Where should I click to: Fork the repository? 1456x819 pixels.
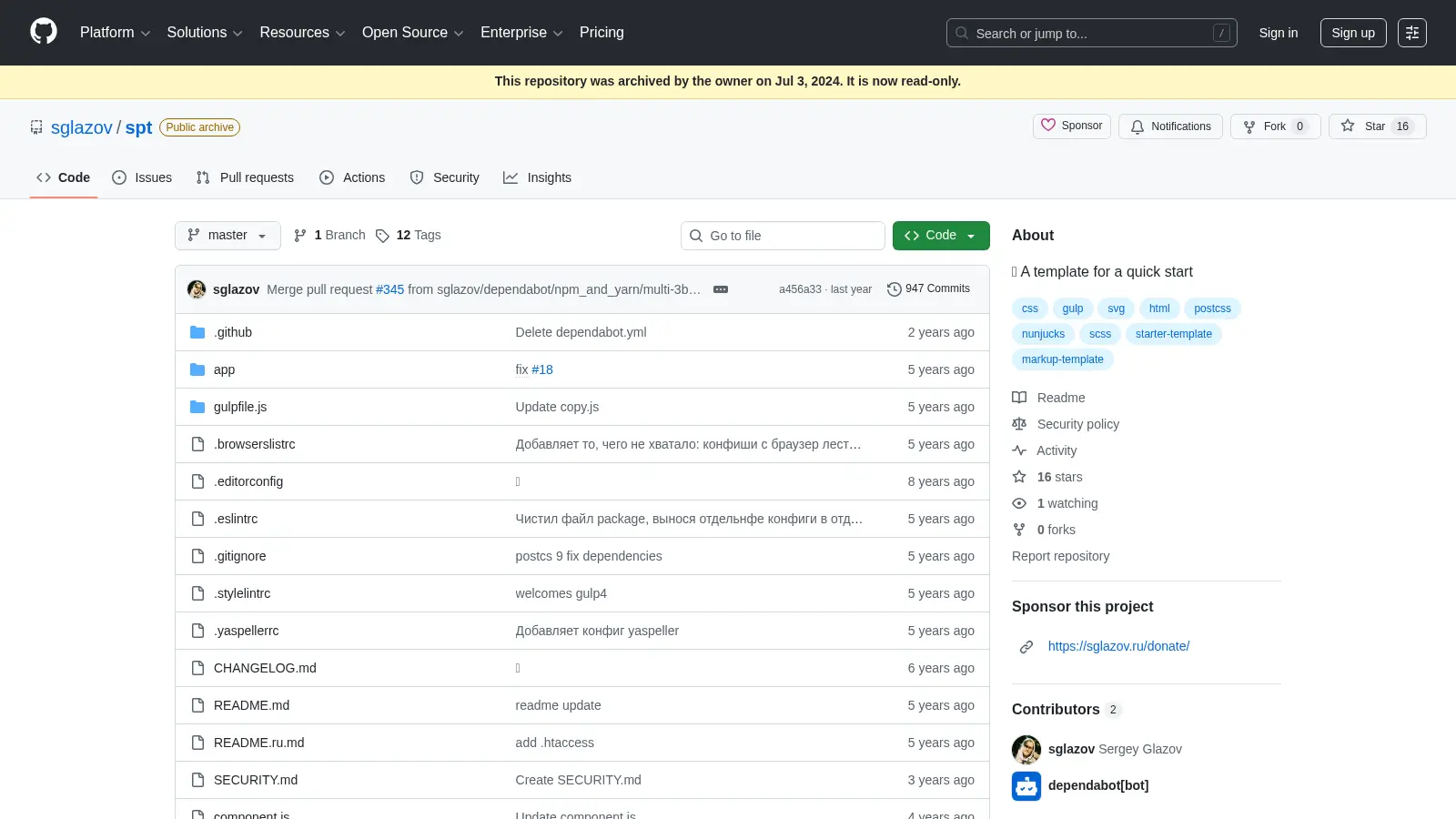coord(1275,126)
